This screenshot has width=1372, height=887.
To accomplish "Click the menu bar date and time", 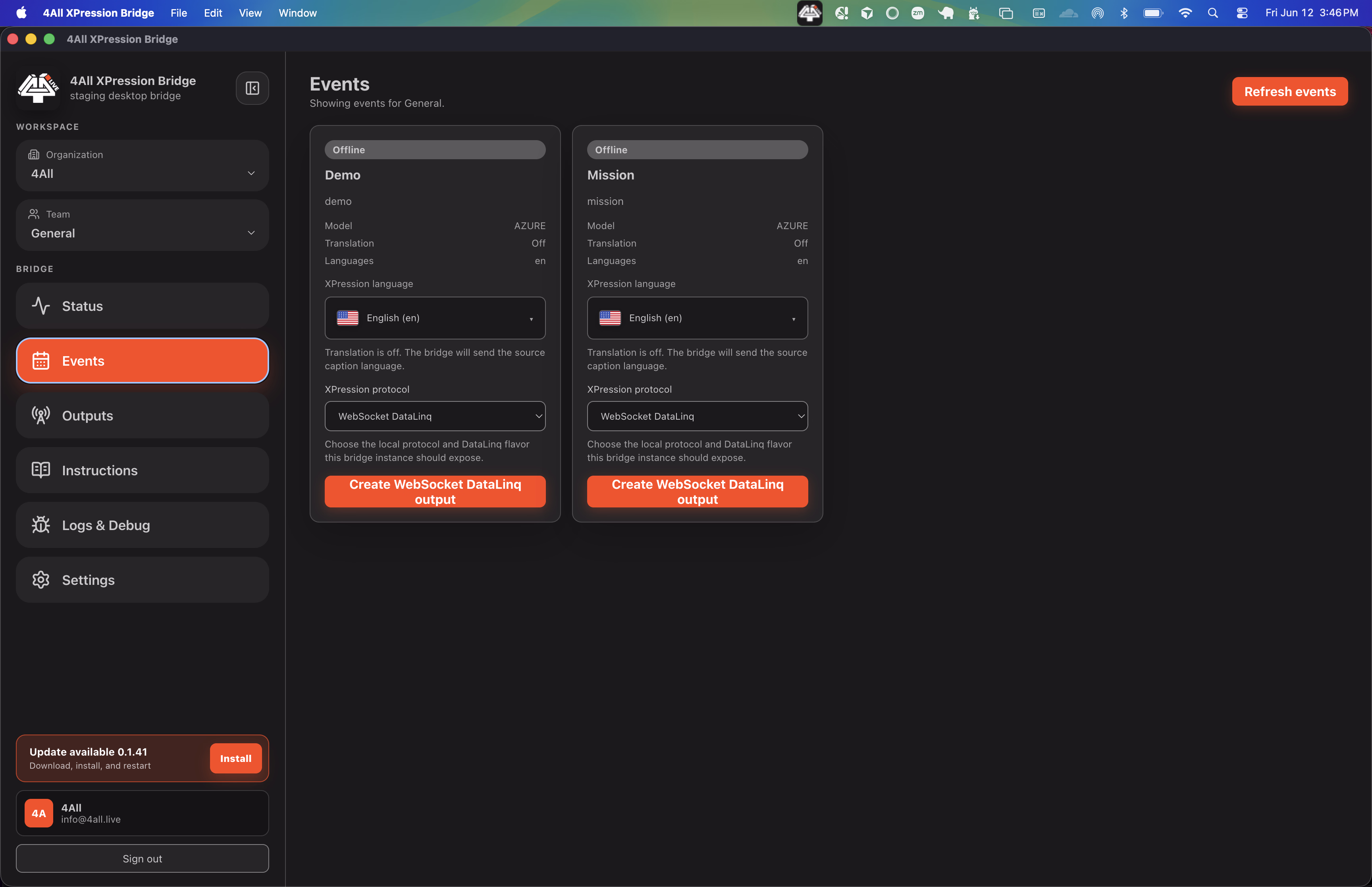I will (1311, 13).
